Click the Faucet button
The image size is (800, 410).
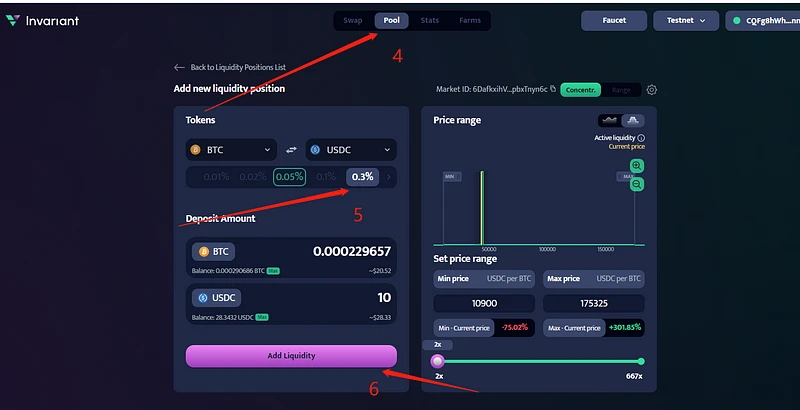pyautogui.click(x=614, y=21)
